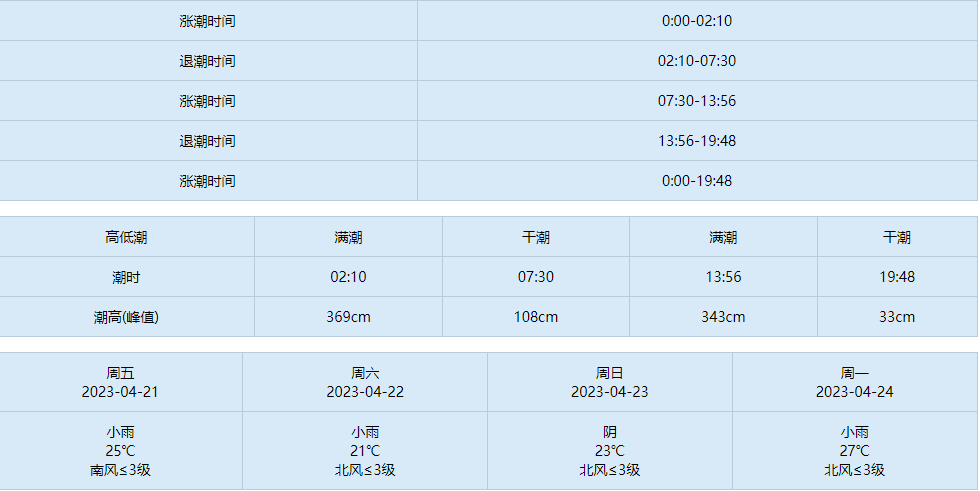Select the 02:10-07:30 ebb tide time cell

(697, 61)
